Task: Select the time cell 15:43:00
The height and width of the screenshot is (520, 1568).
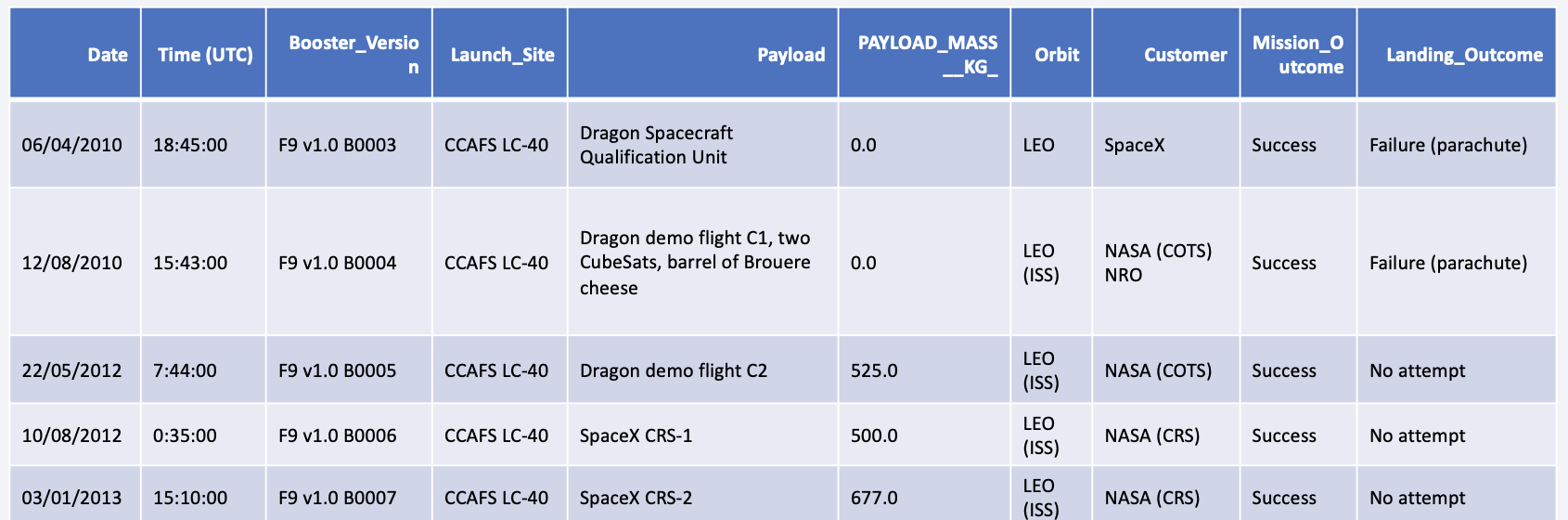Action: 190,263
